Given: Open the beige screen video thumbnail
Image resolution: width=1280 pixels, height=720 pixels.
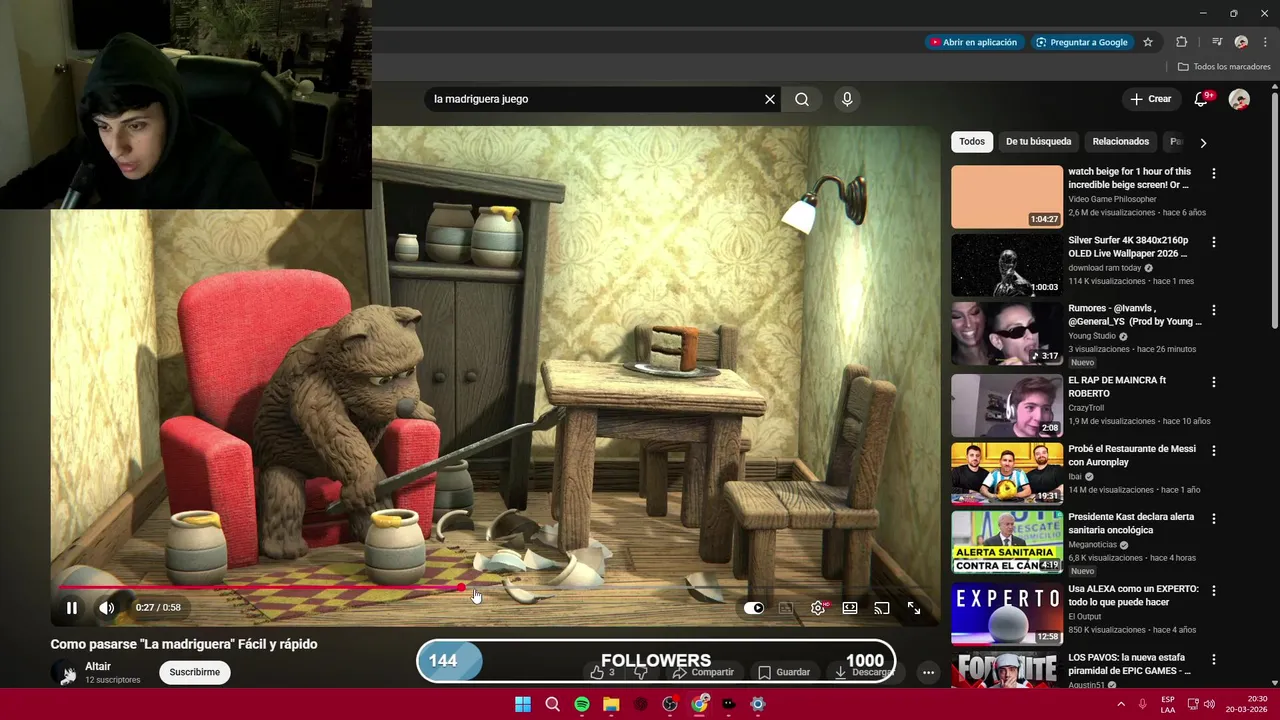Looking at the screenshot, I should click(1007, 197).
